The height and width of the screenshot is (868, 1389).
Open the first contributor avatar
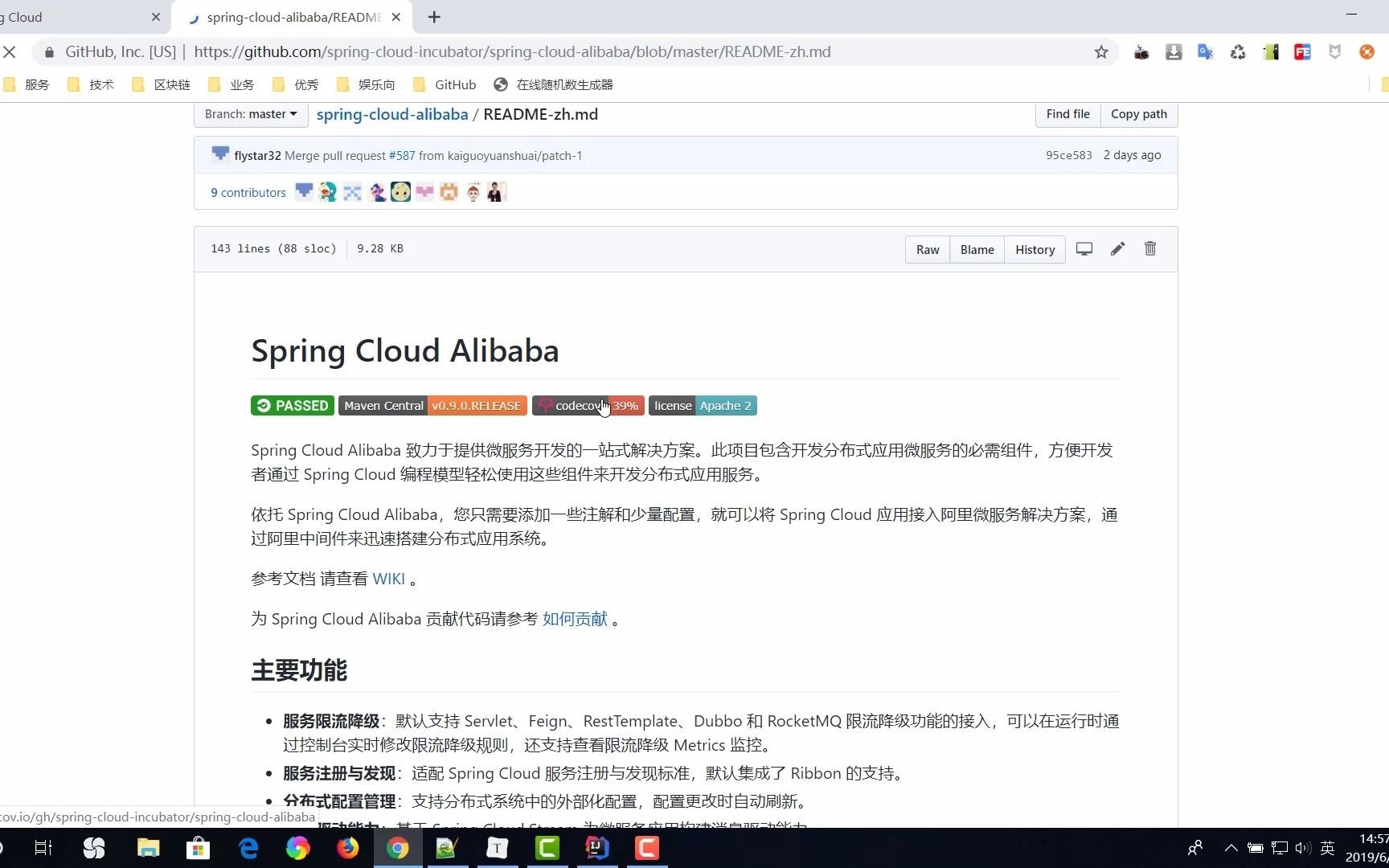pyautogui.click(x=304, y=192)
